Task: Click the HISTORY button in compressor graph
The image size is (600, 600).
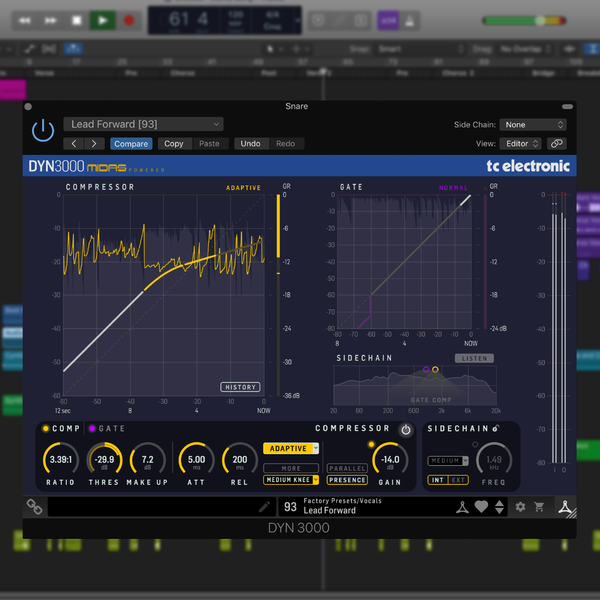Action: (240, 387)
